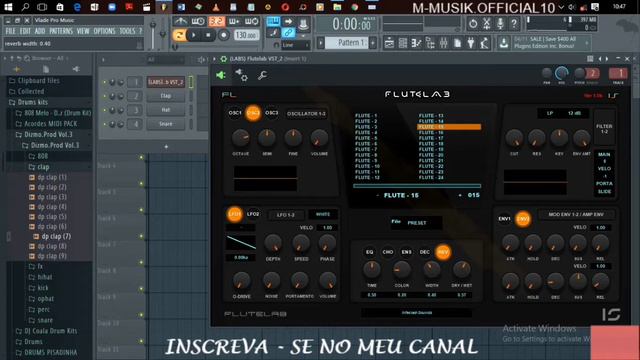The height and width of the screenshot is (360, 640).
Task: Click the PRESET button in Flutelab
Action: tap(416, 223)
